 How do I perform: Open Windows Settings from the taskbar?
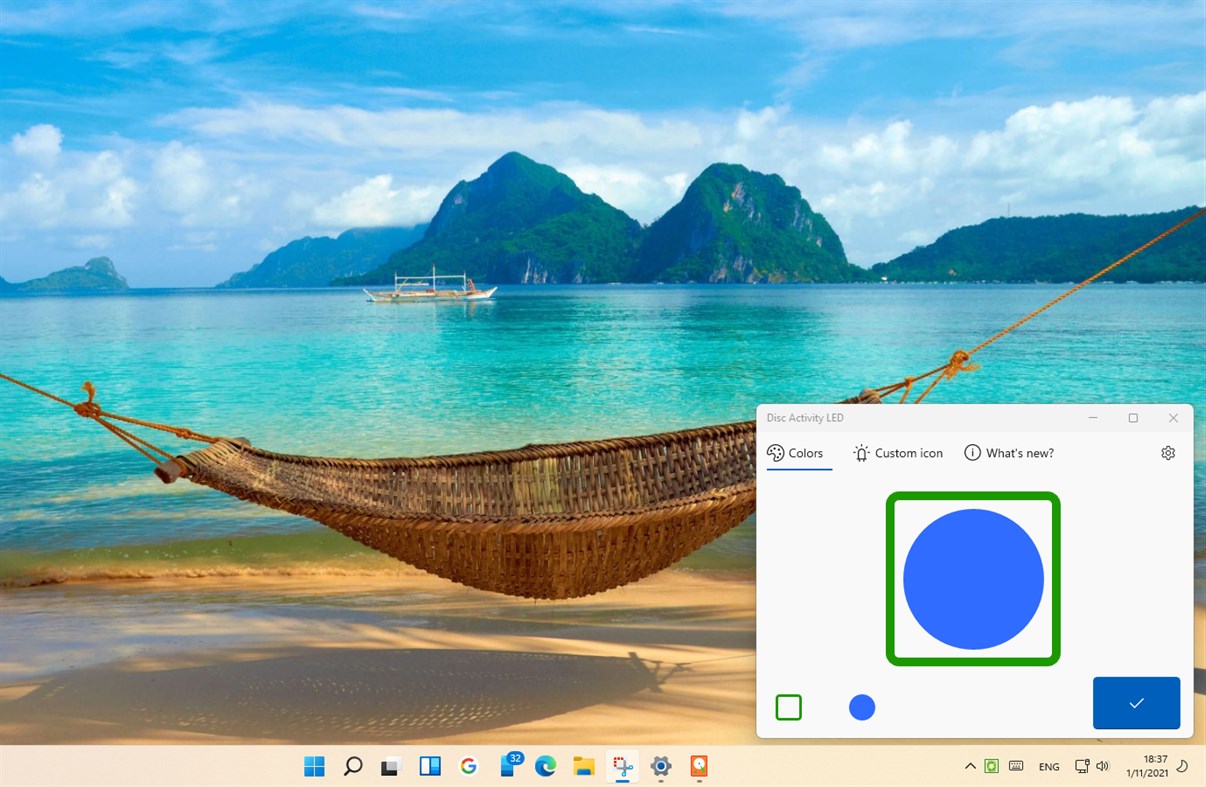pos(660,766)
